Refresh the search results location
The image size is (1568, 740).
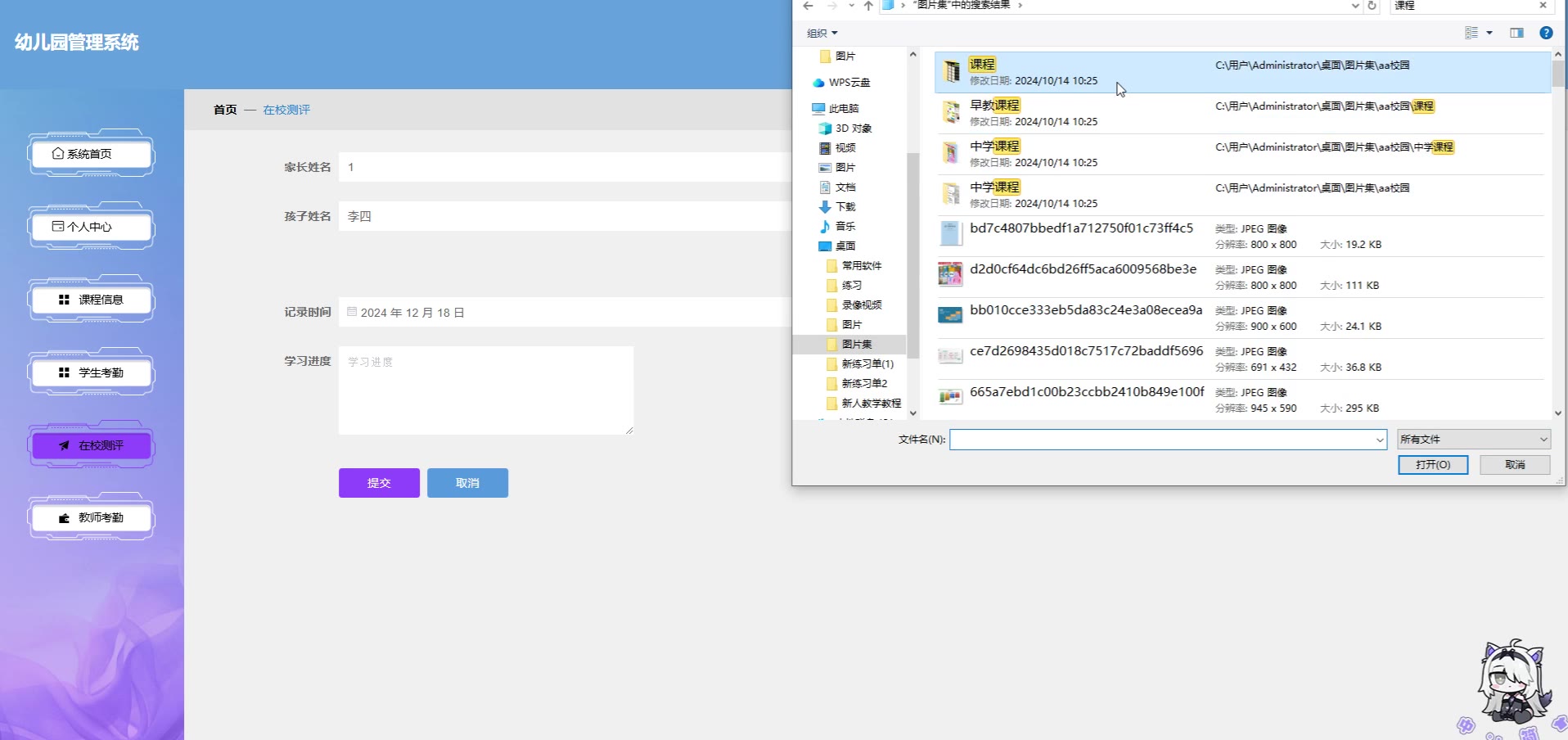click(1372, 6)
